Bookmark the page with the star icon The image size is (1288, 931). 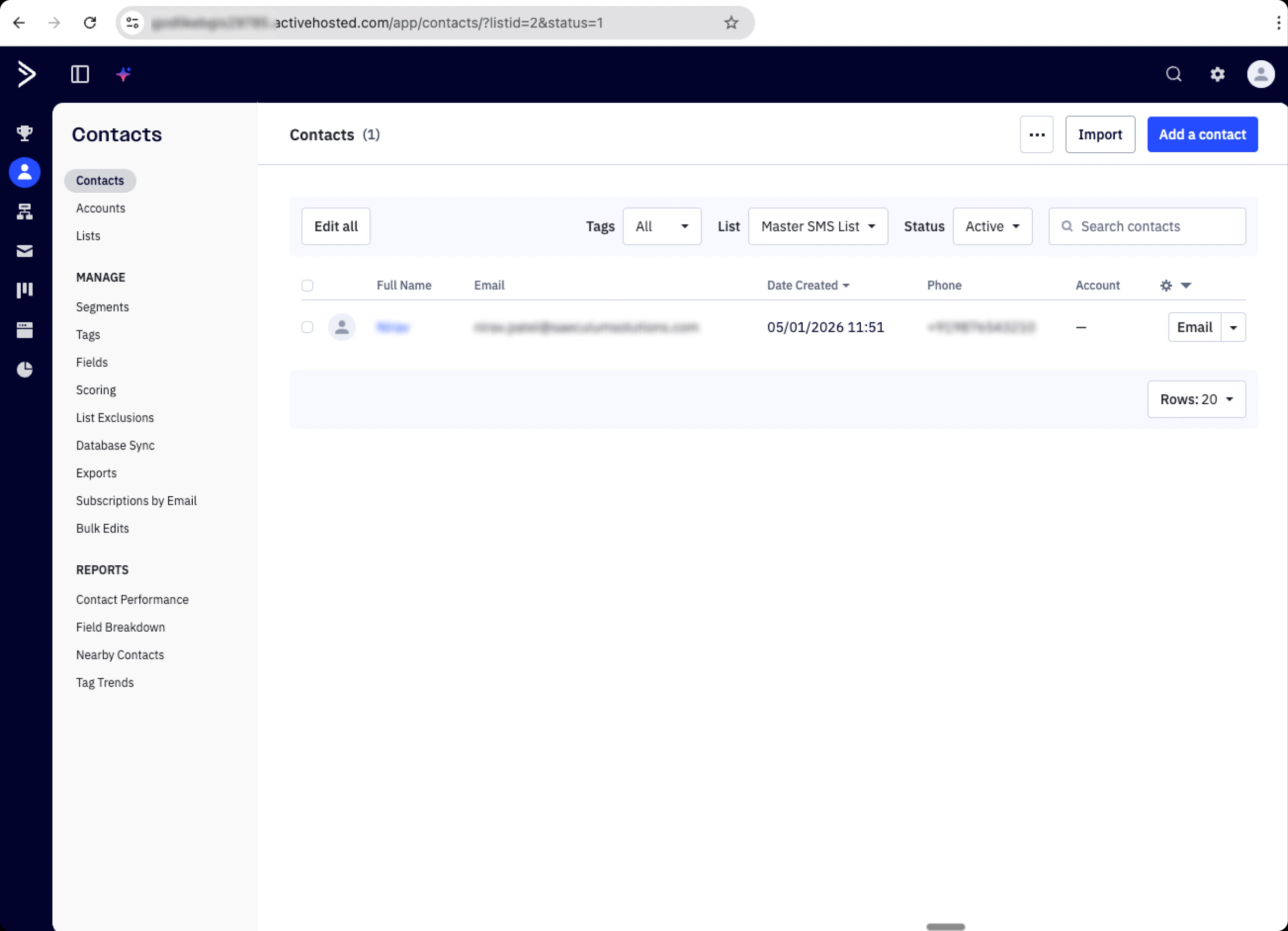pos(731,23)
